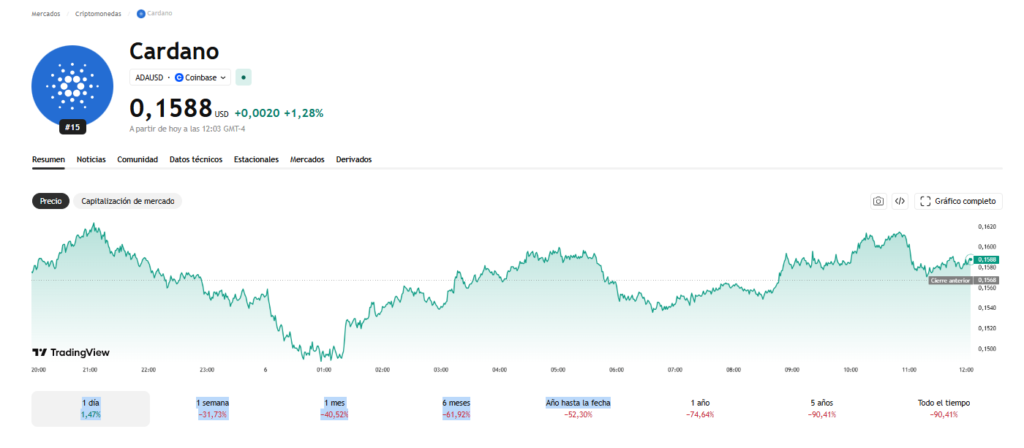Select the 5 años time range
The image size is (1024, 448).
822,409
